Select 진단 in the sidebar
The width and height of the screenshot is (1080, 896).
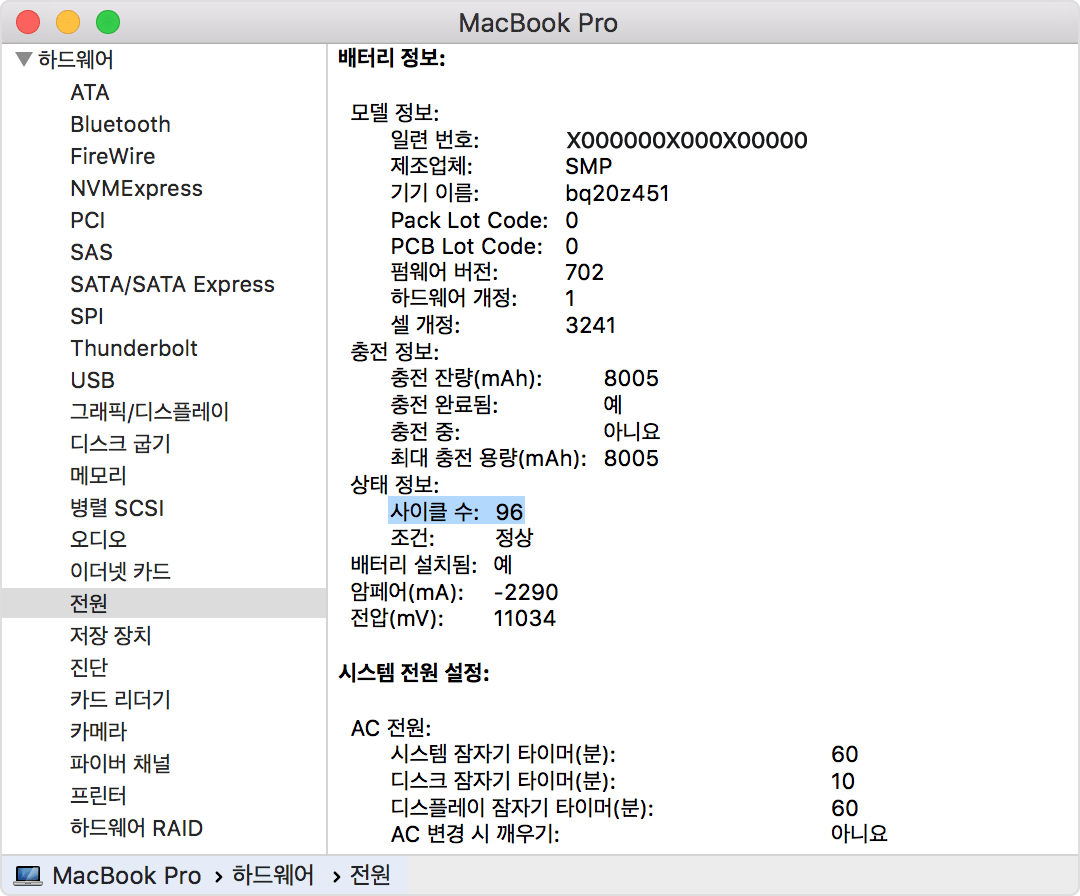(x=89, y=667)
